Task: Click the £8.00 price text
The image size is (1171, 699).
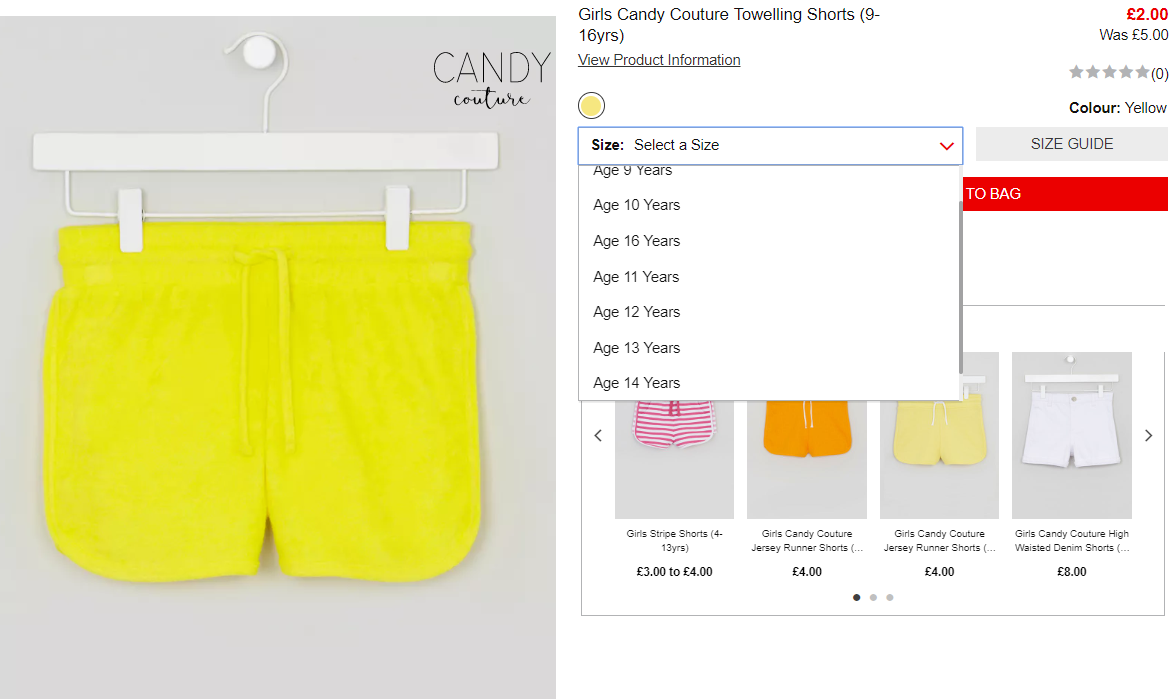Action: (1072, 572)
